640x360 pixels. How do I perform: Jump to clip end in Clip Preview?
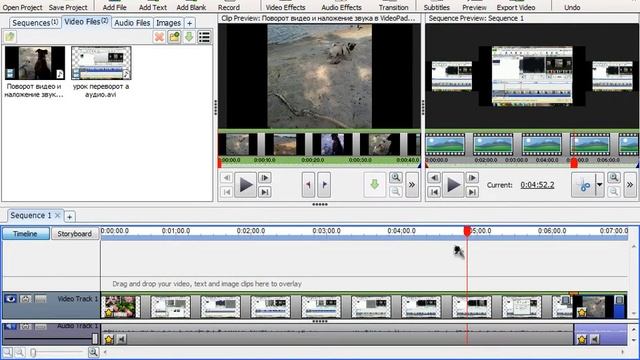(264, 192)
